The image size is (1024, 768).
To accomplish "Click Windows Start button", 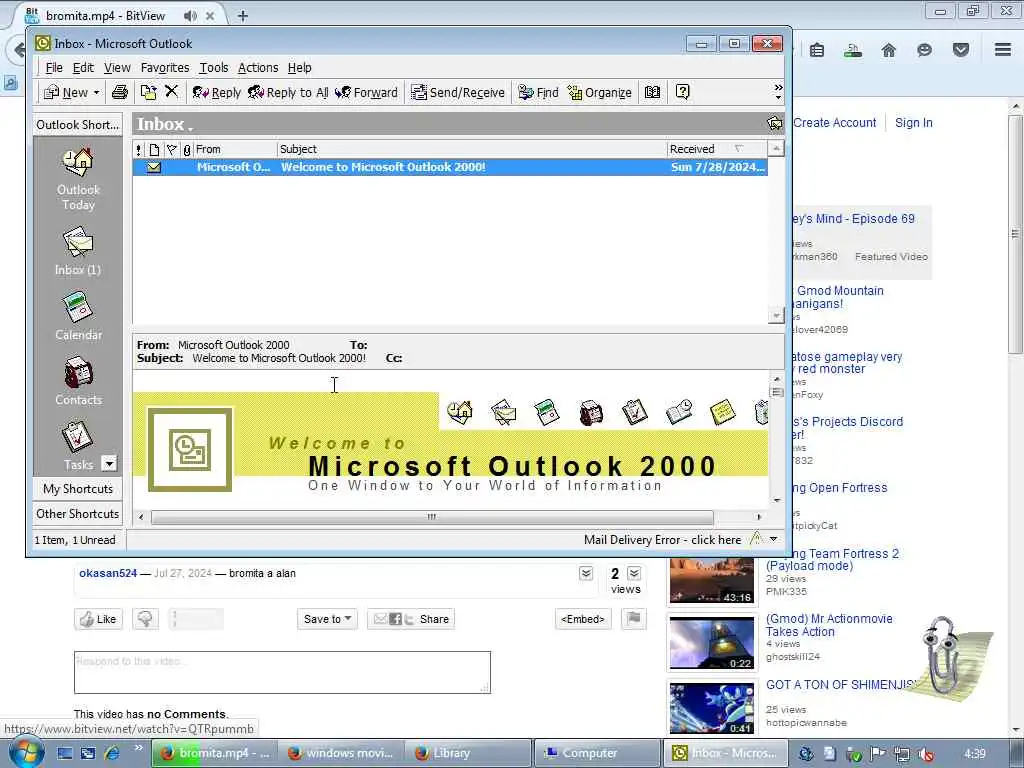I will coord(26,752).
